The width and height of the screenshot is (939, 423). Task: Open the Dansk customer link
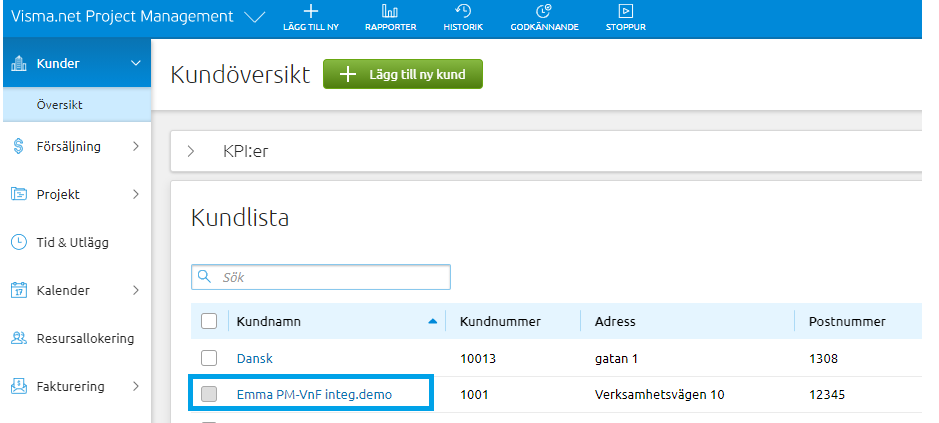click(254, 358)
